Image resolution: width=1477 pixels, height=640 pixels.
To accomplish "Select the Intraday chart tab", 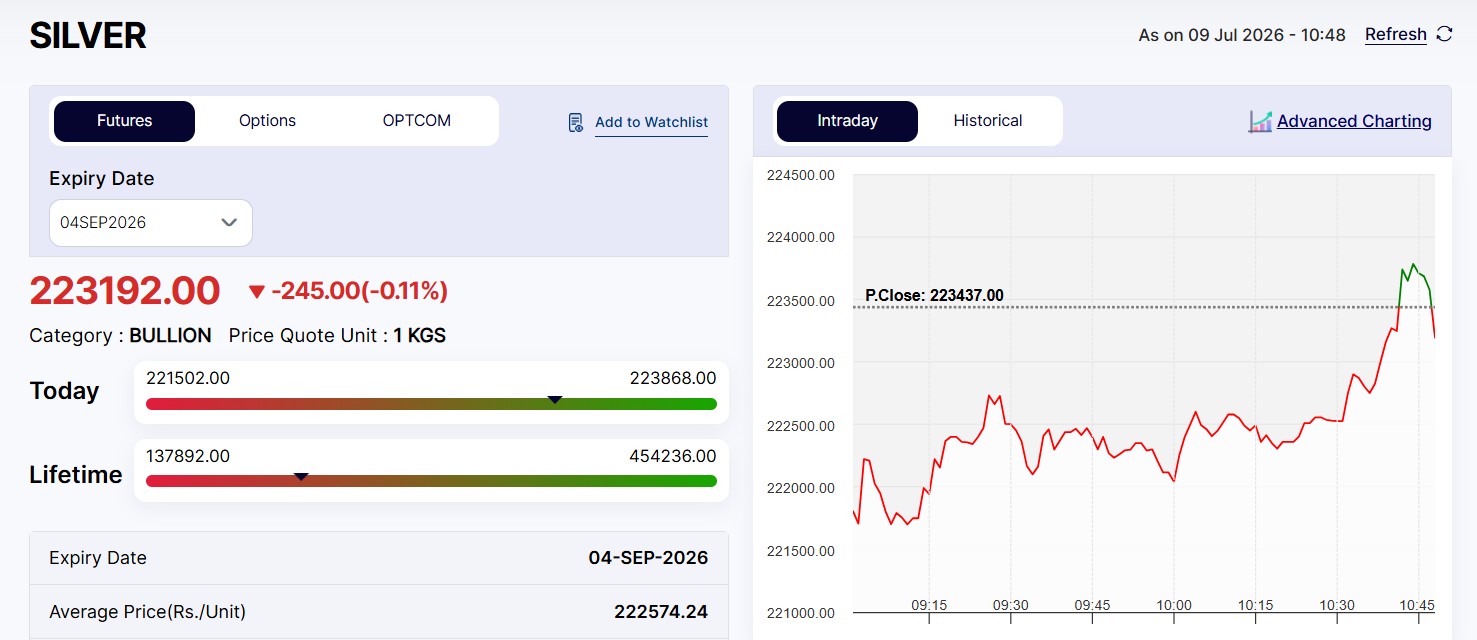I will click(x=847, y=121).
